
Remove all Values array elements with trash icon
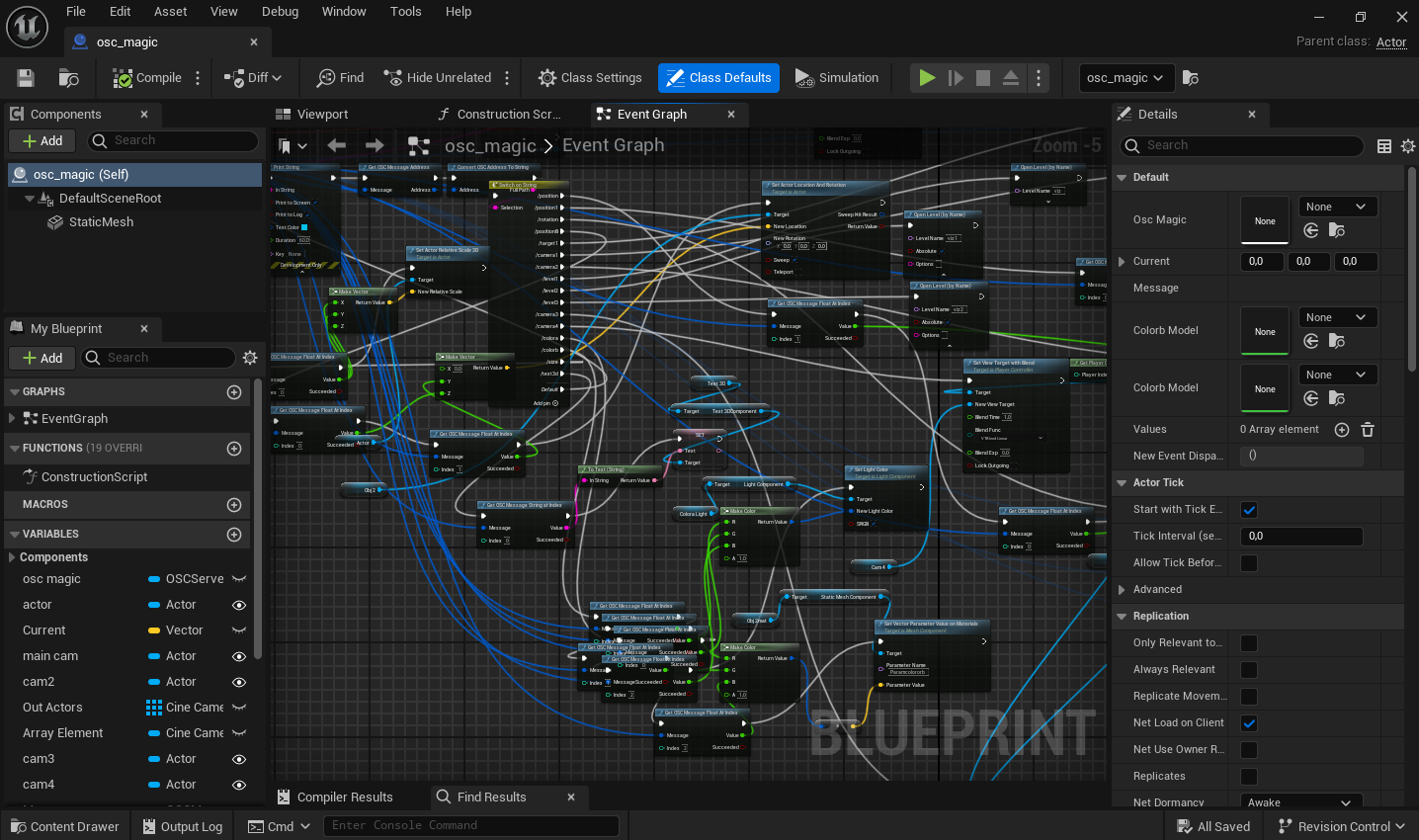pos(1368,430)
